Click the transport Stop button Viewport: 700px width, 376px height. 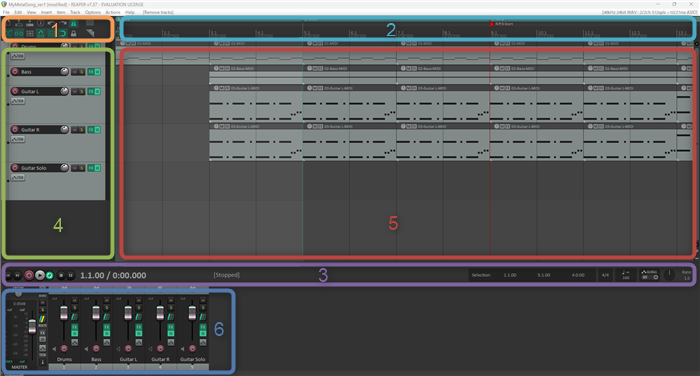(62, 276)
